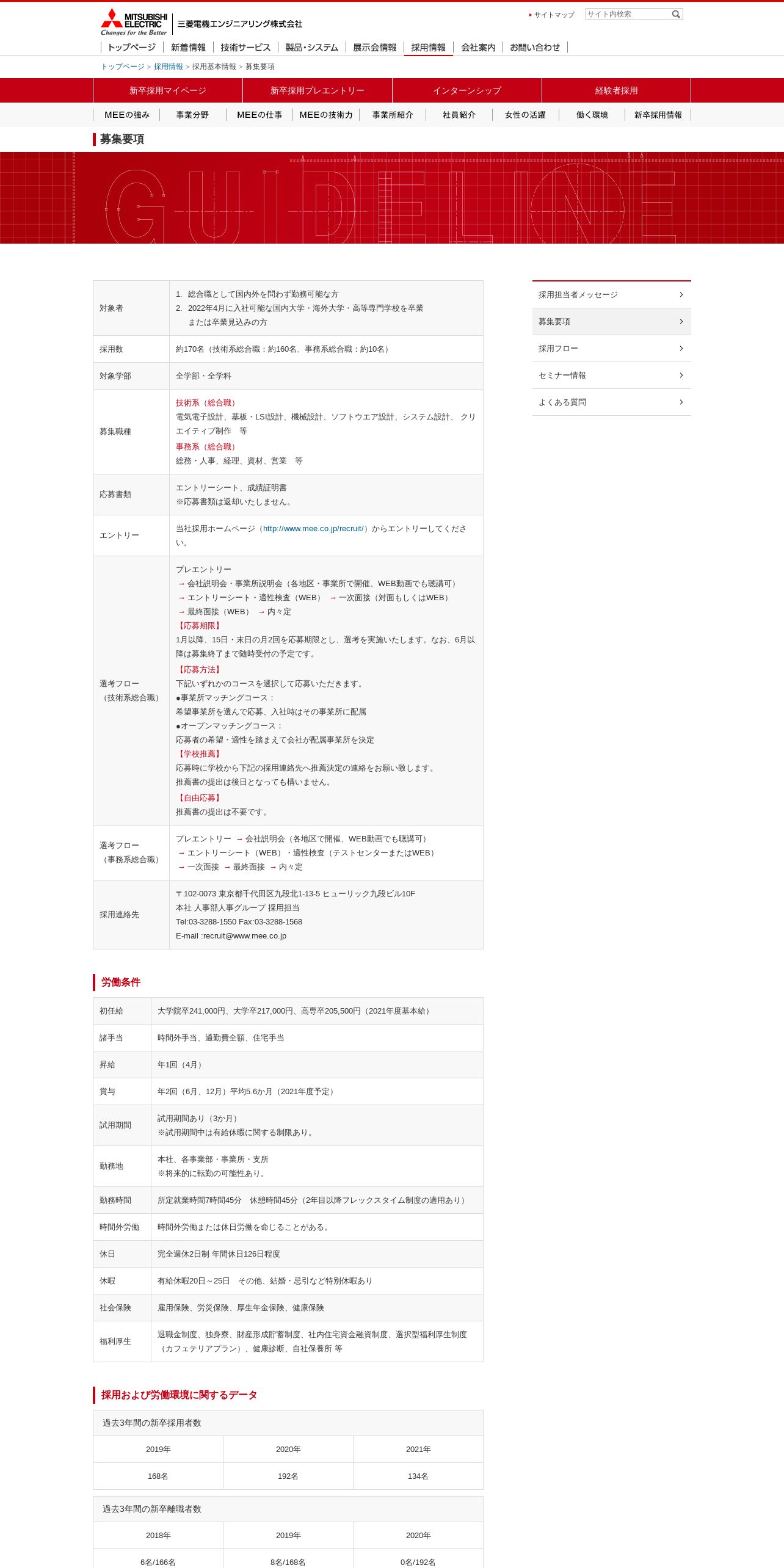Go to MEEの技術力 submenu

[x=326, y=115]
